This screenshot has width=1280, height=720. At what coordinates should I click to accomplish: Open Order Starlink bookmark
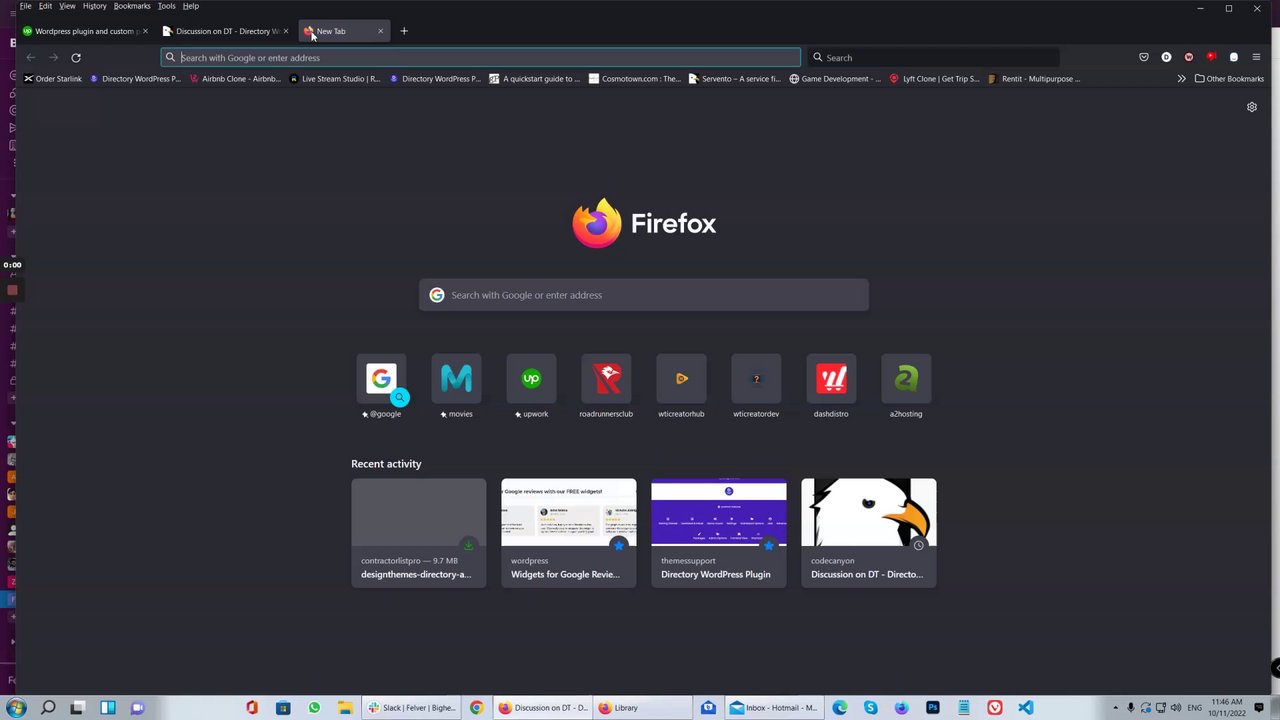[x=53, y=78]
